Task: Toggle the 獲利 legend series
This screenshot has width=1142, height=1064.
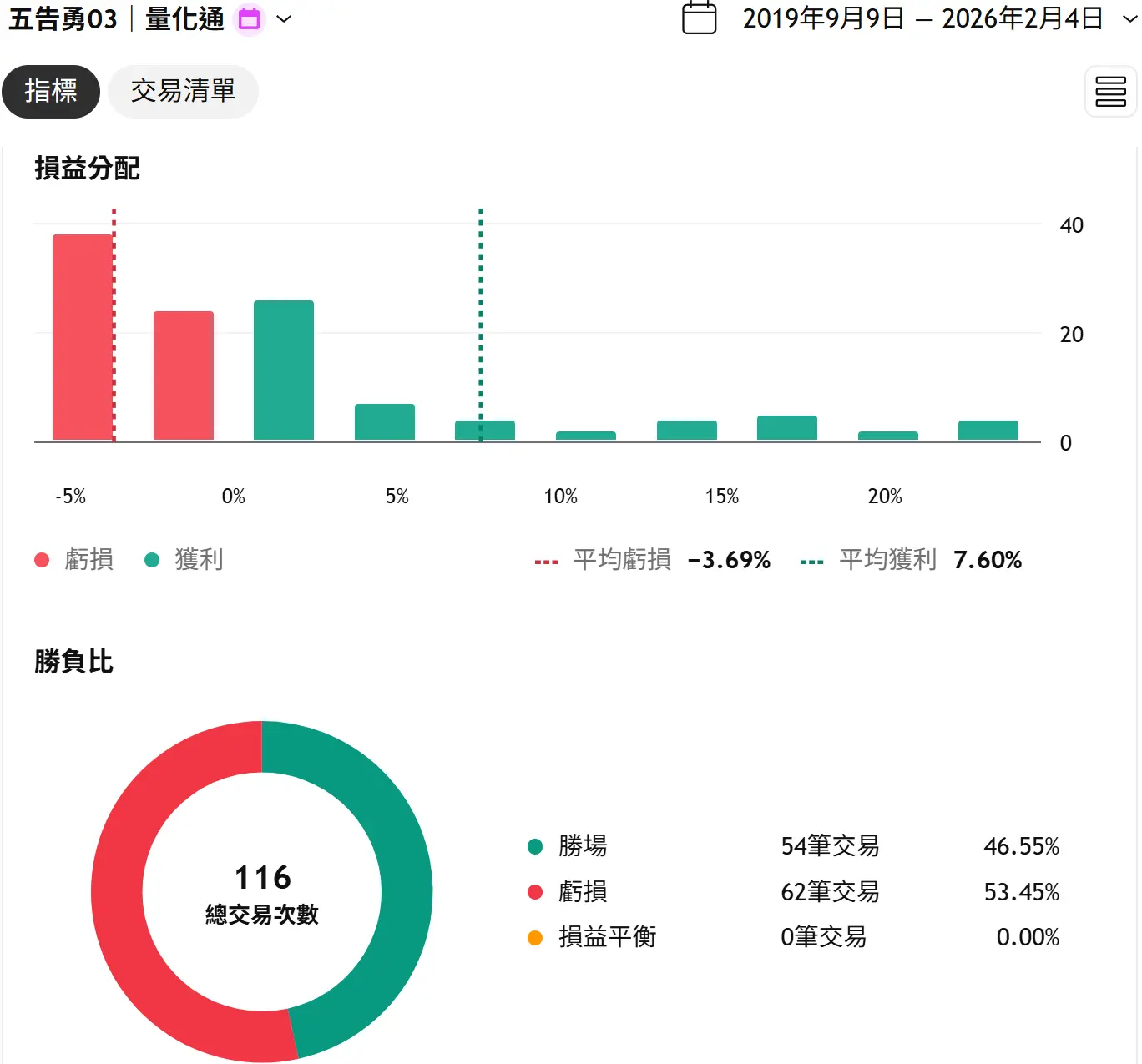Action: 185,559
